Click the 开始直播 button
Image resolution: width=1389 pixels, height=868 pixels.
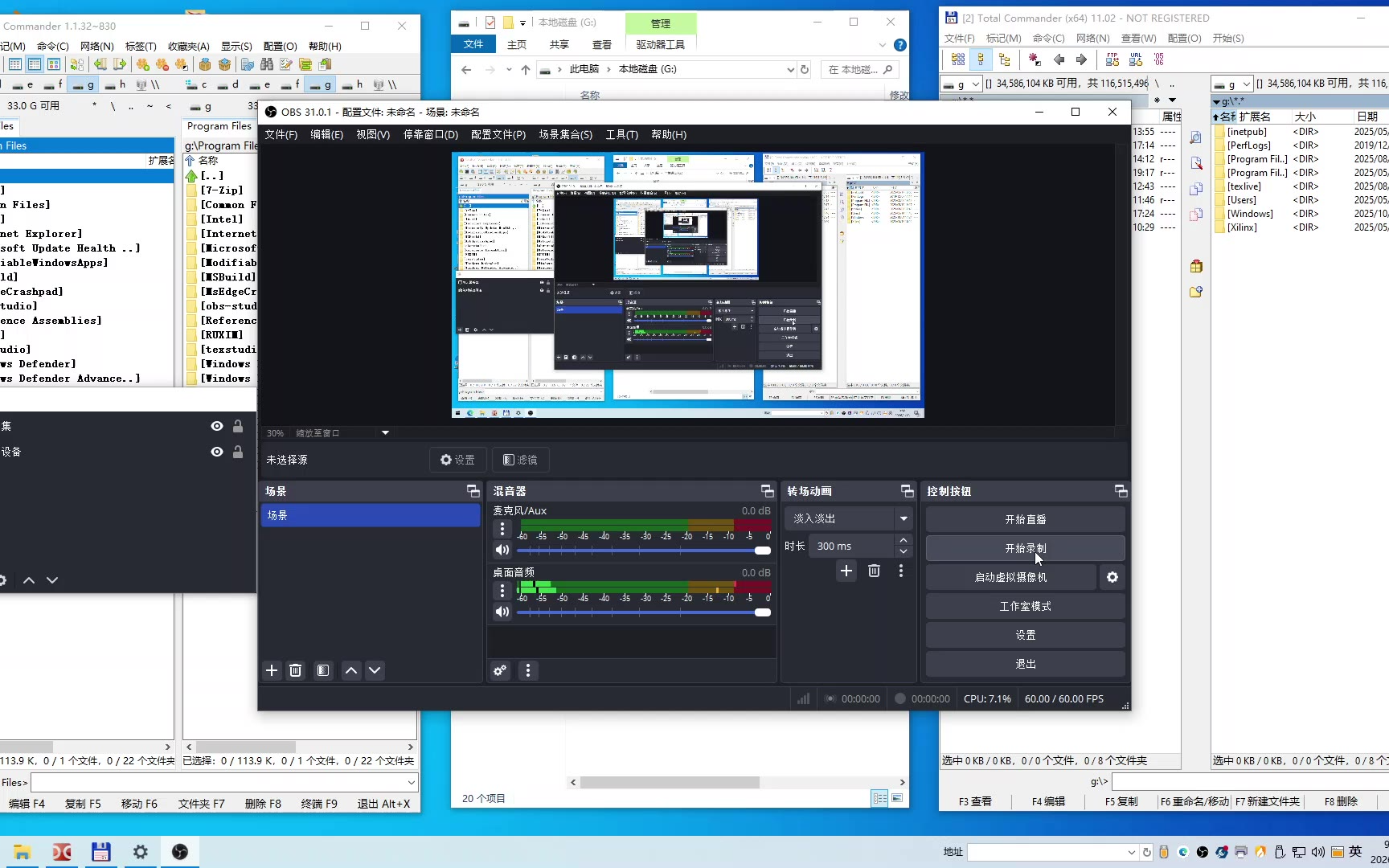1025,519
